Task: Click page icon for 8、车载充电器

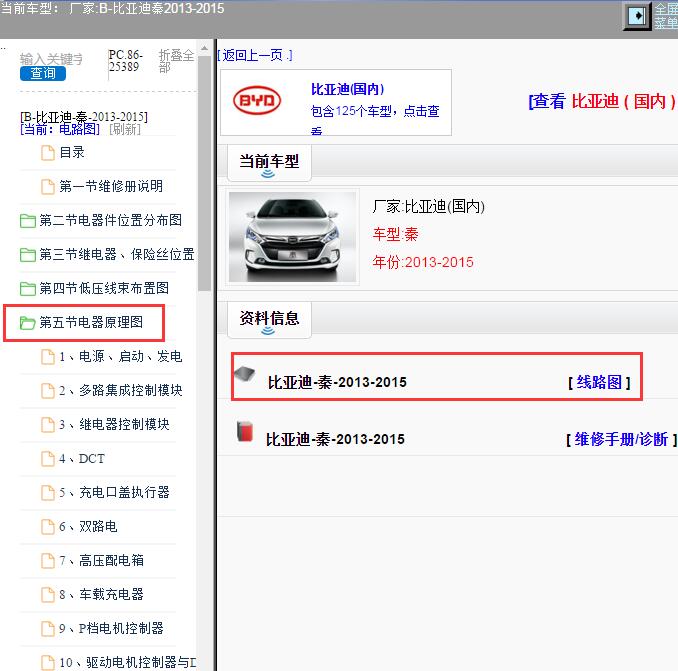Action: 48,594
